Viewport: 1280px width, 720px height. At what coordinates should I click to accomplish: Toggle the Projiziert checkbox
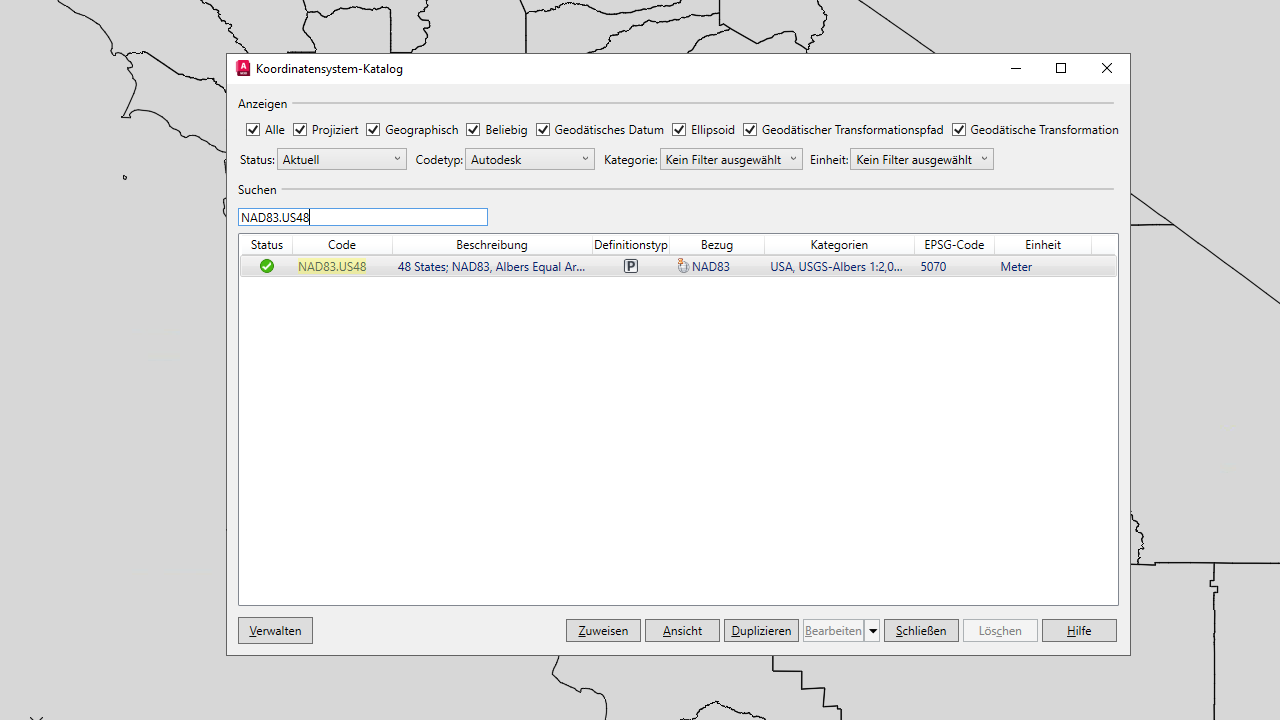[x=300, y=130]
